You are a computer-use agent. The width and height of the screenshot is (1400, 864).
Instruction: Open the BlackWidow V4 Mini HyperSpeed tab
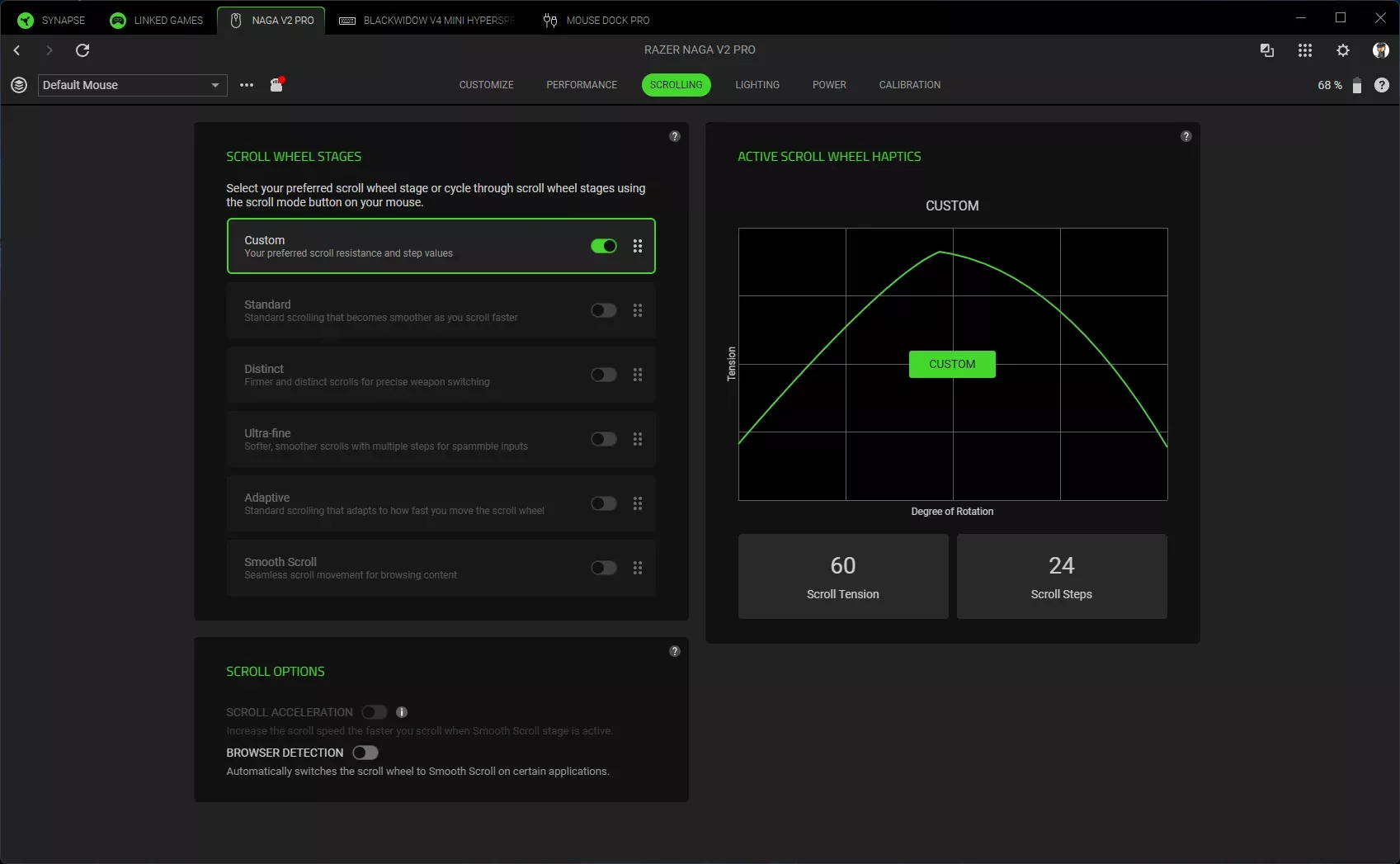click(x=427, y=20)
